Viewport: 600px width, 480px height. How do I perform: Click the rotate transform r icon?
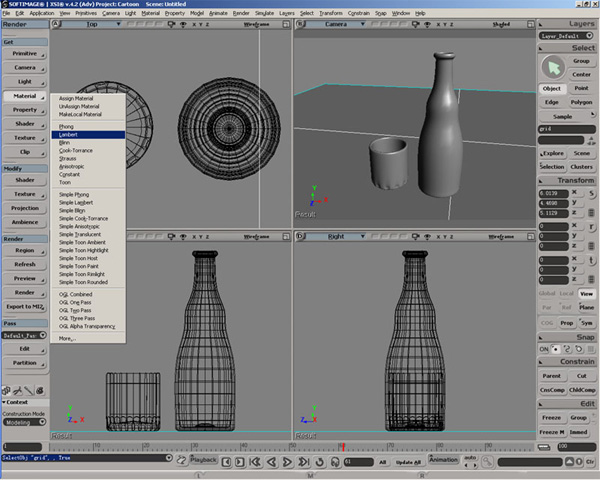click(592, 227)
